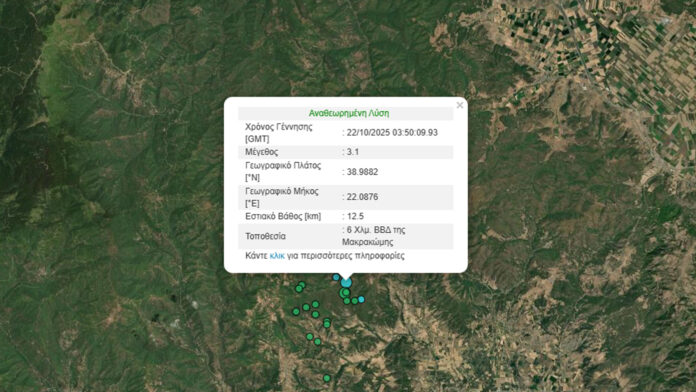
Task: Select the lone green marker at the map bottom
Action: click(327, 378)
